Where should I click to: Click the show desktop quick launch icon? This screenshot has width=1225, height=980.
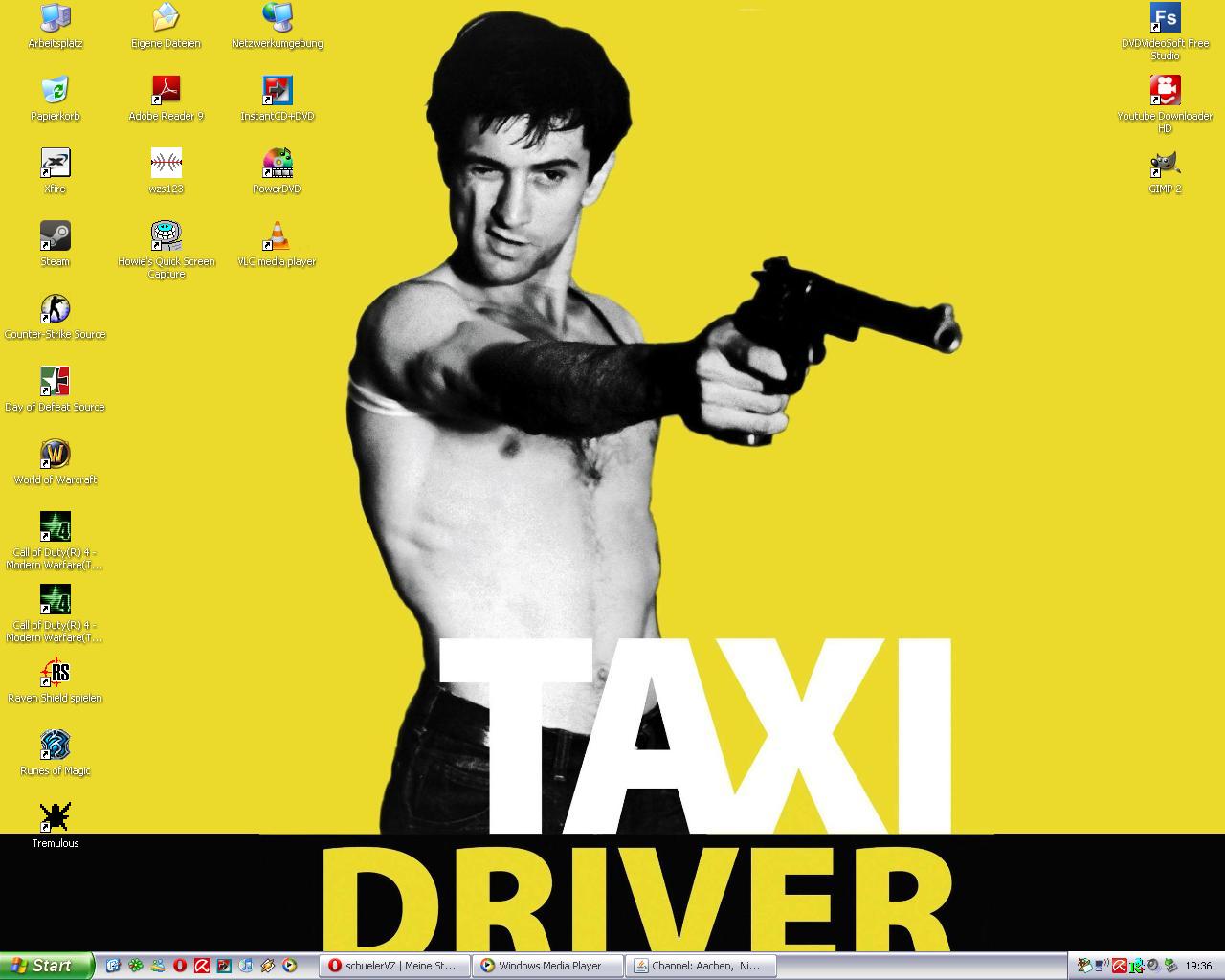click(x=113, y=966)
